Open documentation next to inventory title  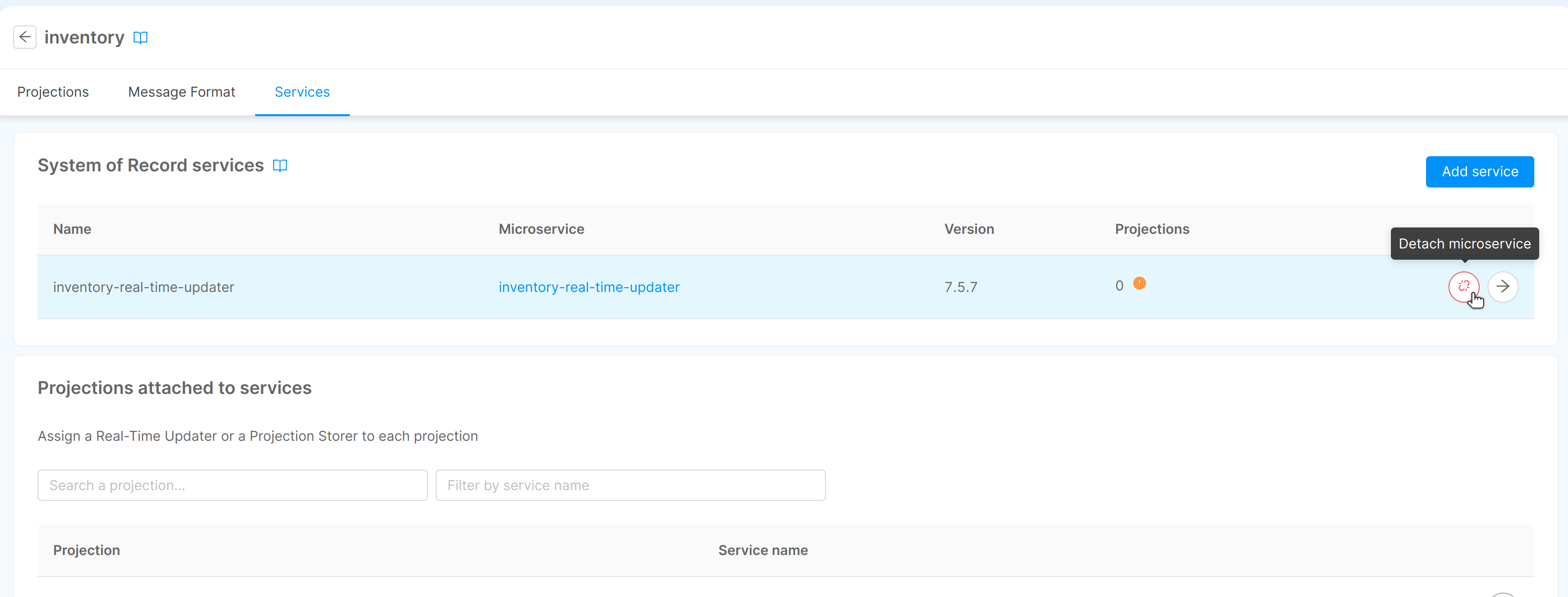click(x=141, y=37)
